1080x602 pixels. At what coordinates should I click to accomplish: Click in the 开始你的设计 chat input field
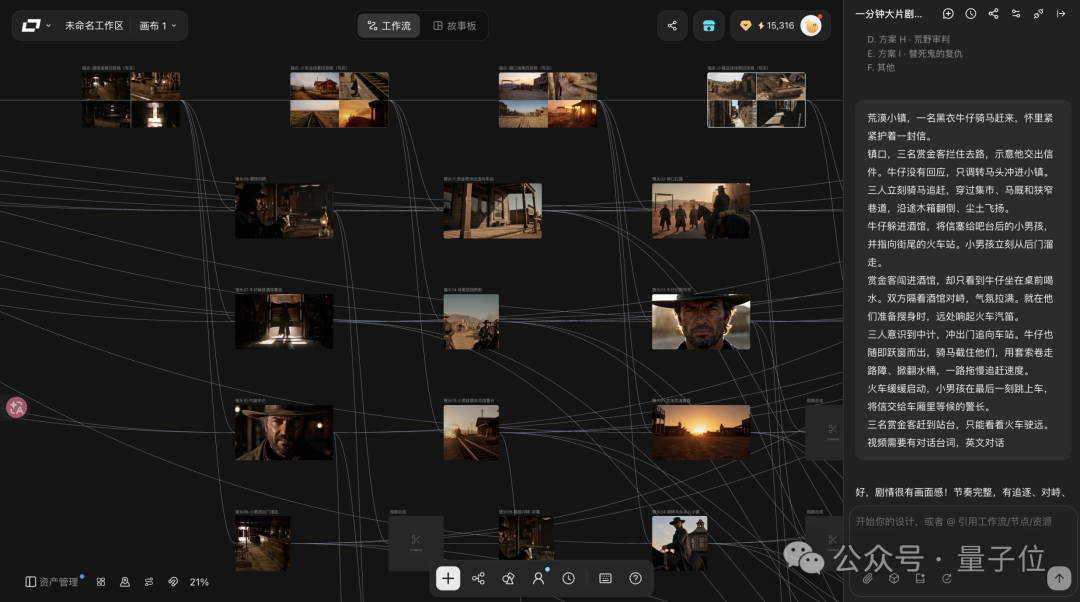(x=954, y=522)
